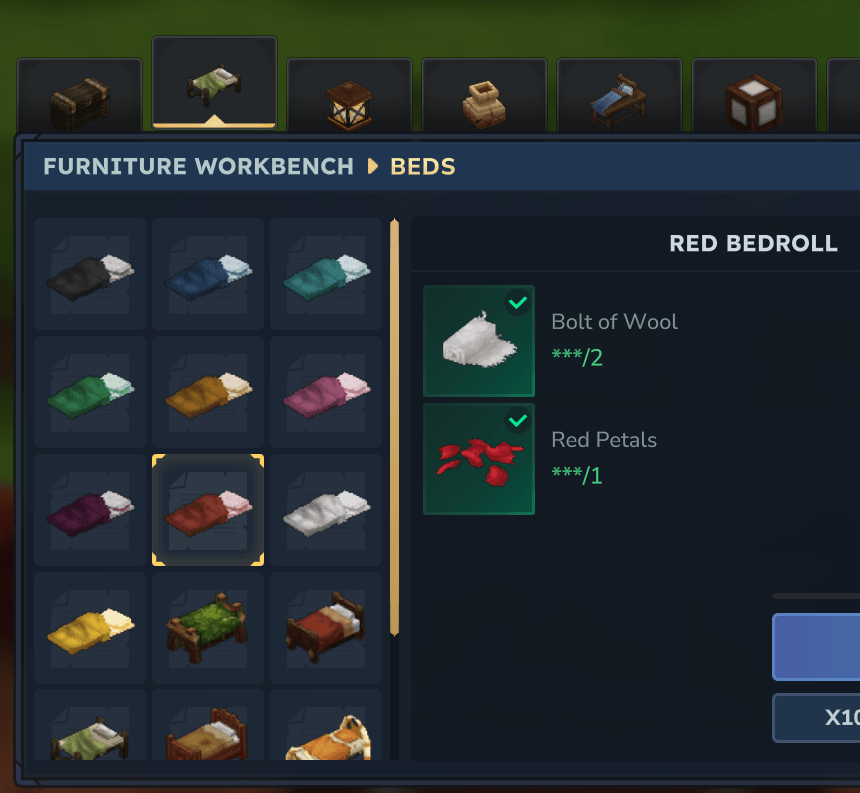The height and width of the screenshot is (793, 860).
Task: Select the blue bedroll recipe
Action: coord(208,274)
